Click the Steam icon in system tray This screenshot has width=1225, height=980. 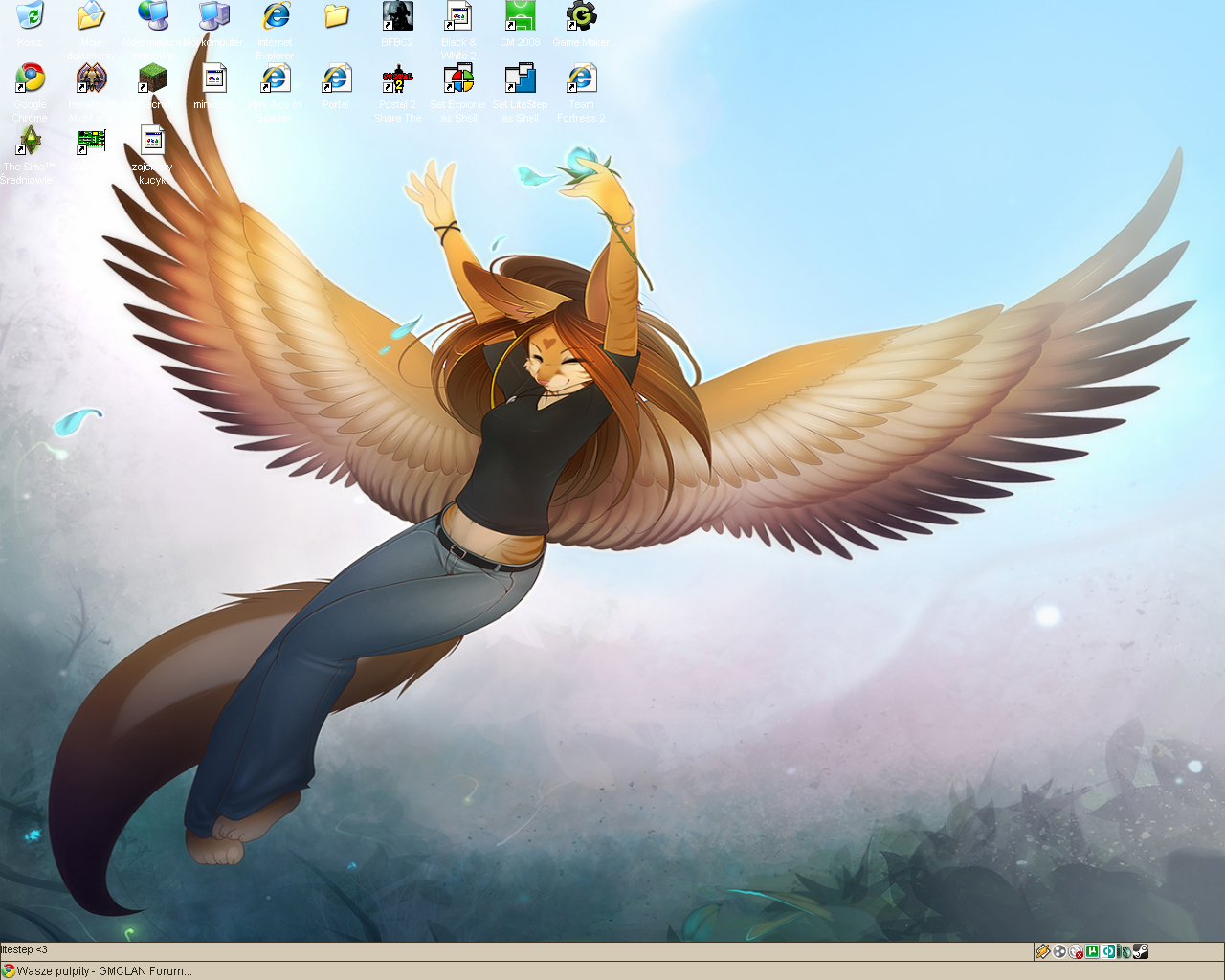pos(1141,951)
